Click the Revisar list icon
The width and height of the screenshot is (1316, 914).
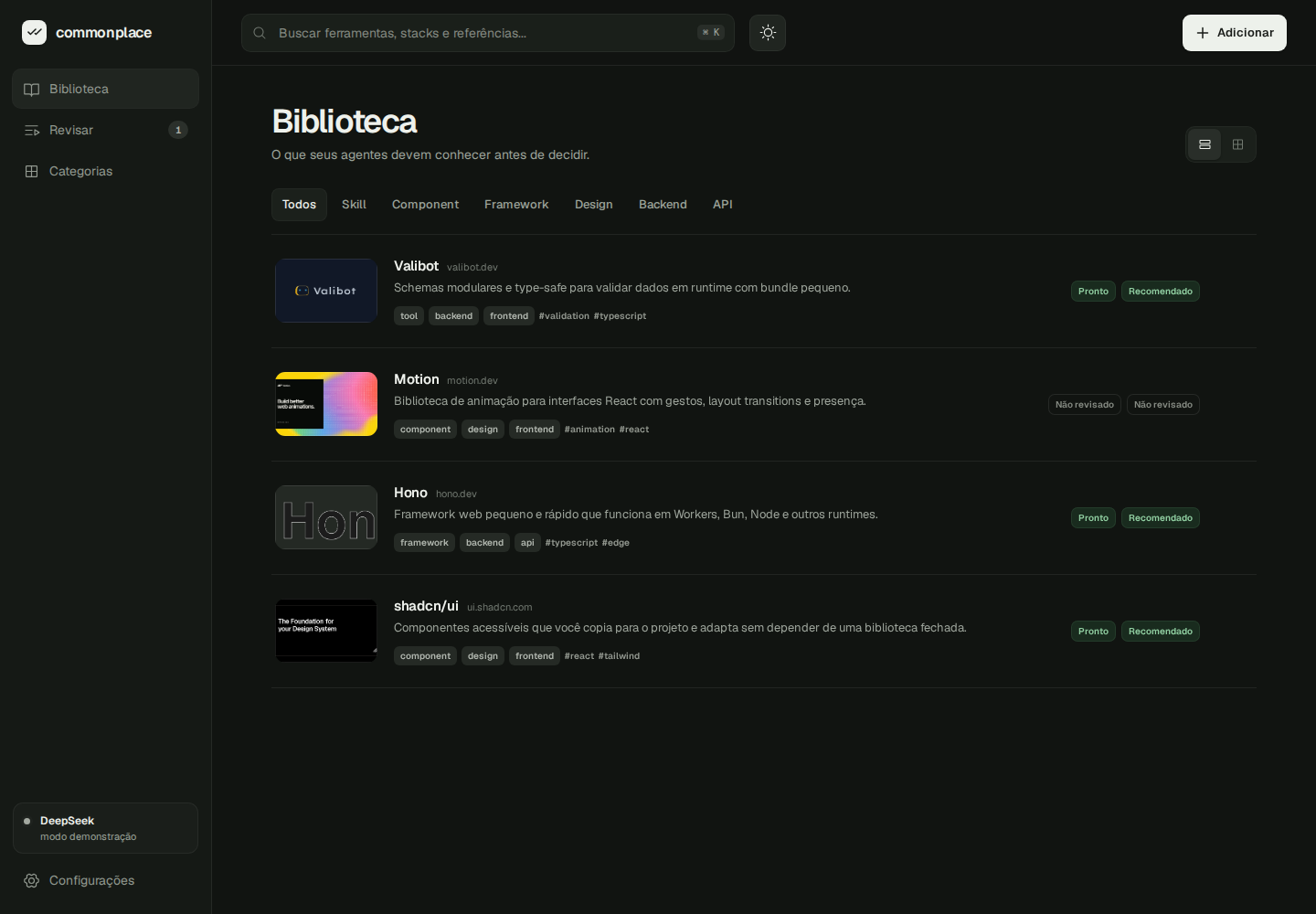[32, 130]
